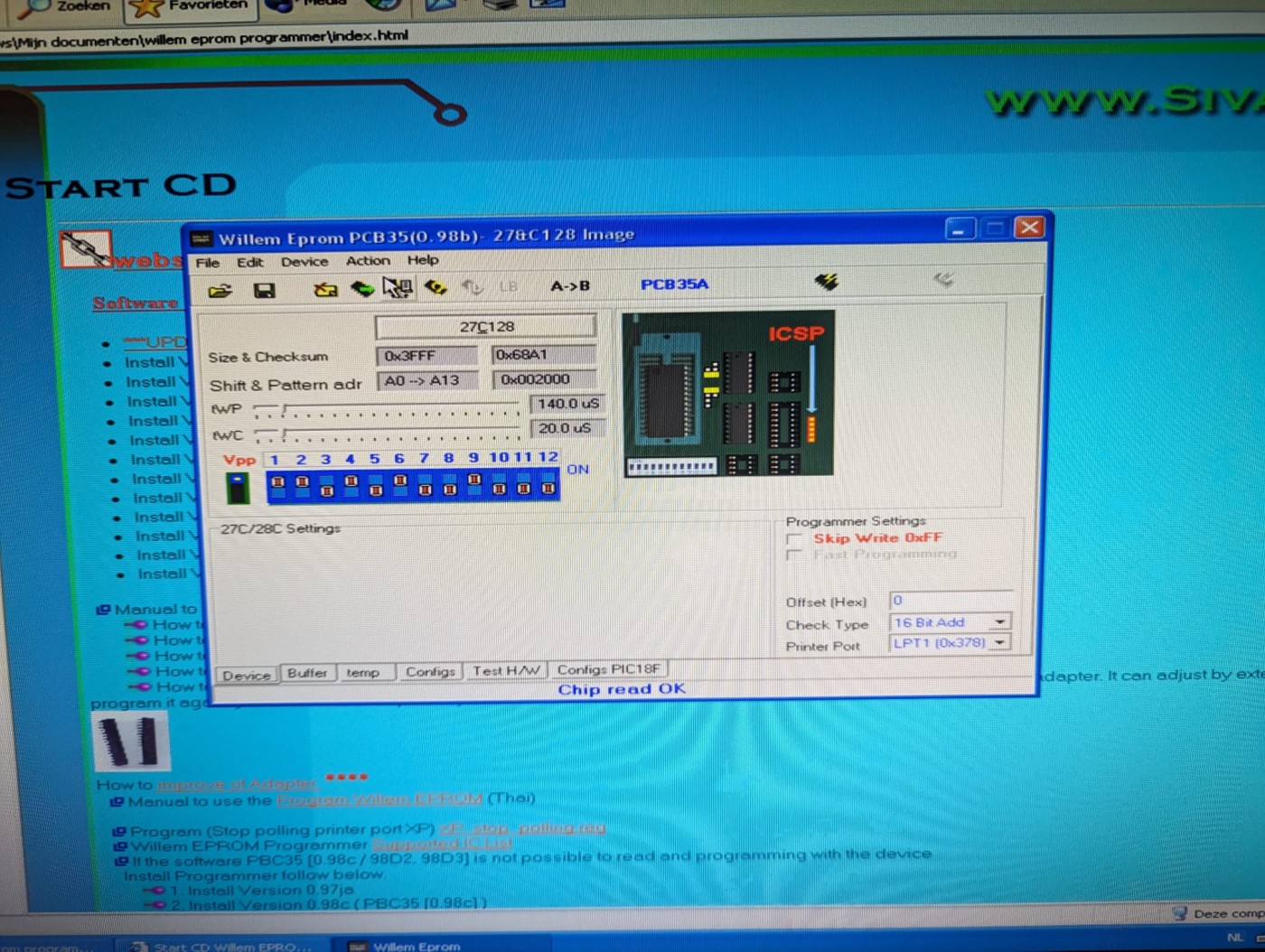Viewport: 1265px width, 952px height.
Task: Open the File menu
Action: tap(208, 263)
